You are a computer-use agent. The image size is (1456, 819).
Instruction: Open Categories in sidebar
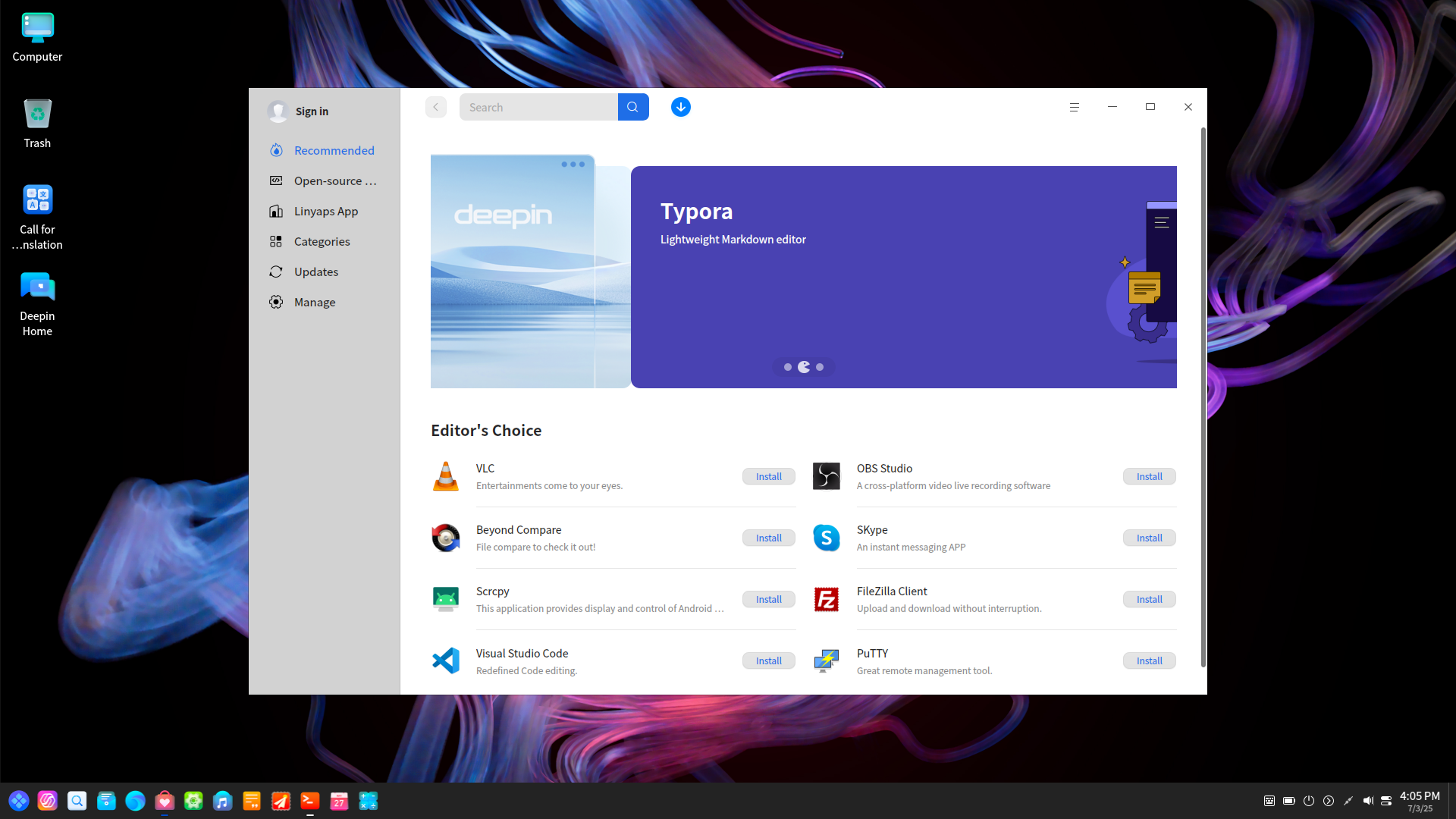pos(325,241)
